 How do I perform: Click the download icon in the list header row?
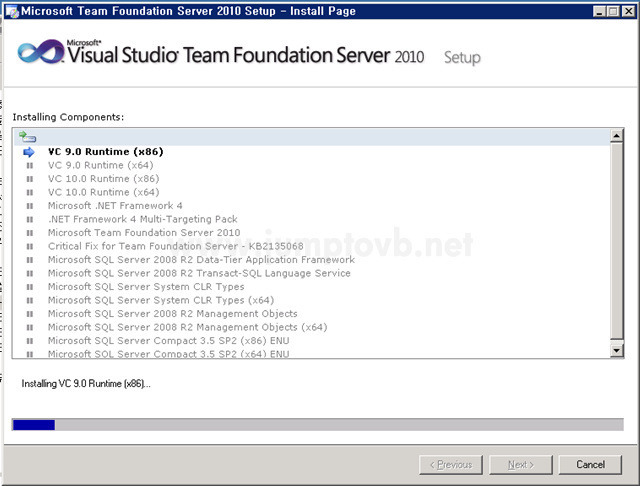28,137
